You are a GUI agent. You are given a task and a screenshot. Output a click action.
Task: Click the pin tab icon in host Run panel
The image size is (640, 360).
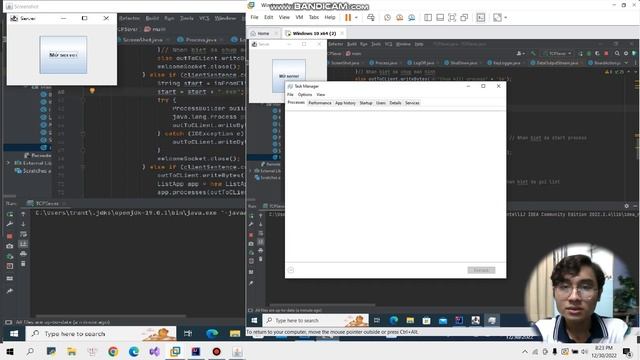point(10,291)
